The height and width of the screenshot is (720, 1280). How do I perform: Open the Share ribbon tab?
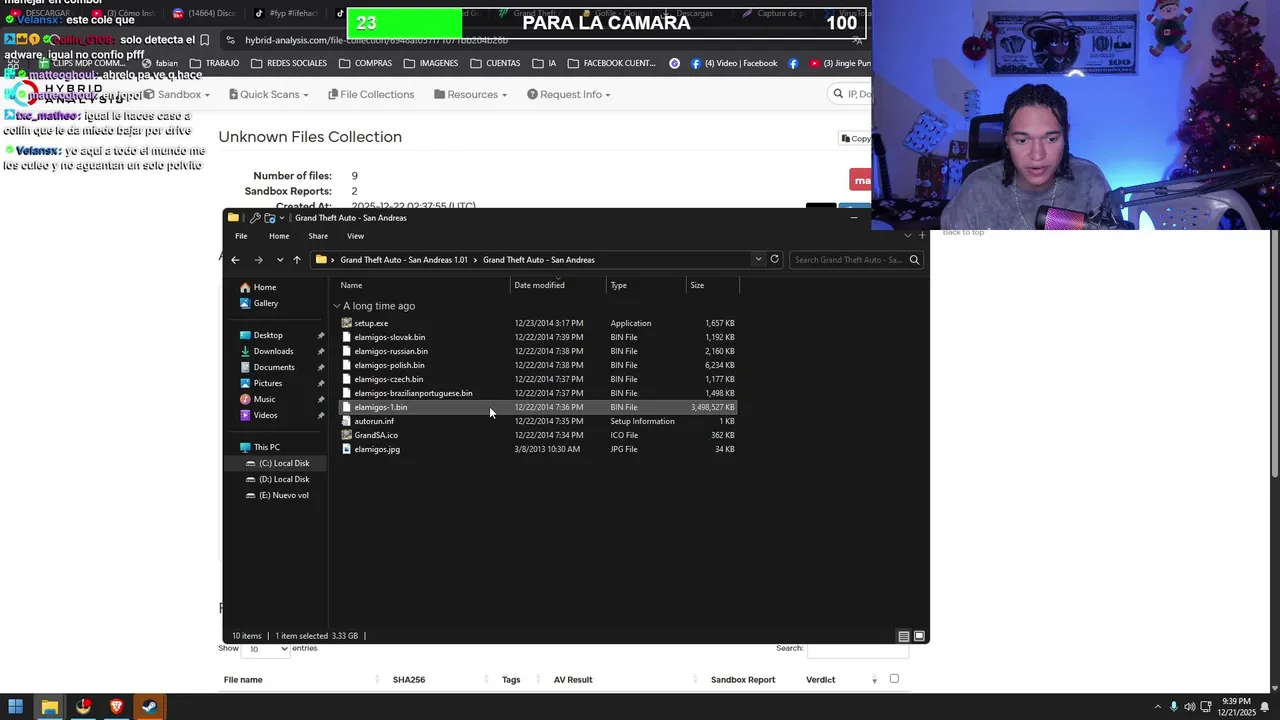pos(318,236)
